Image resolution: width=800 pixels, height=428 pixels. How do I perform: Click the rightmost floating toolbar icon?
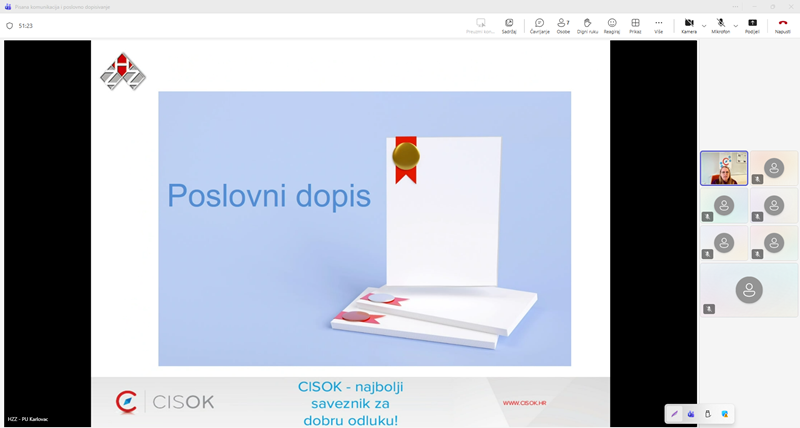pos(725,414)
